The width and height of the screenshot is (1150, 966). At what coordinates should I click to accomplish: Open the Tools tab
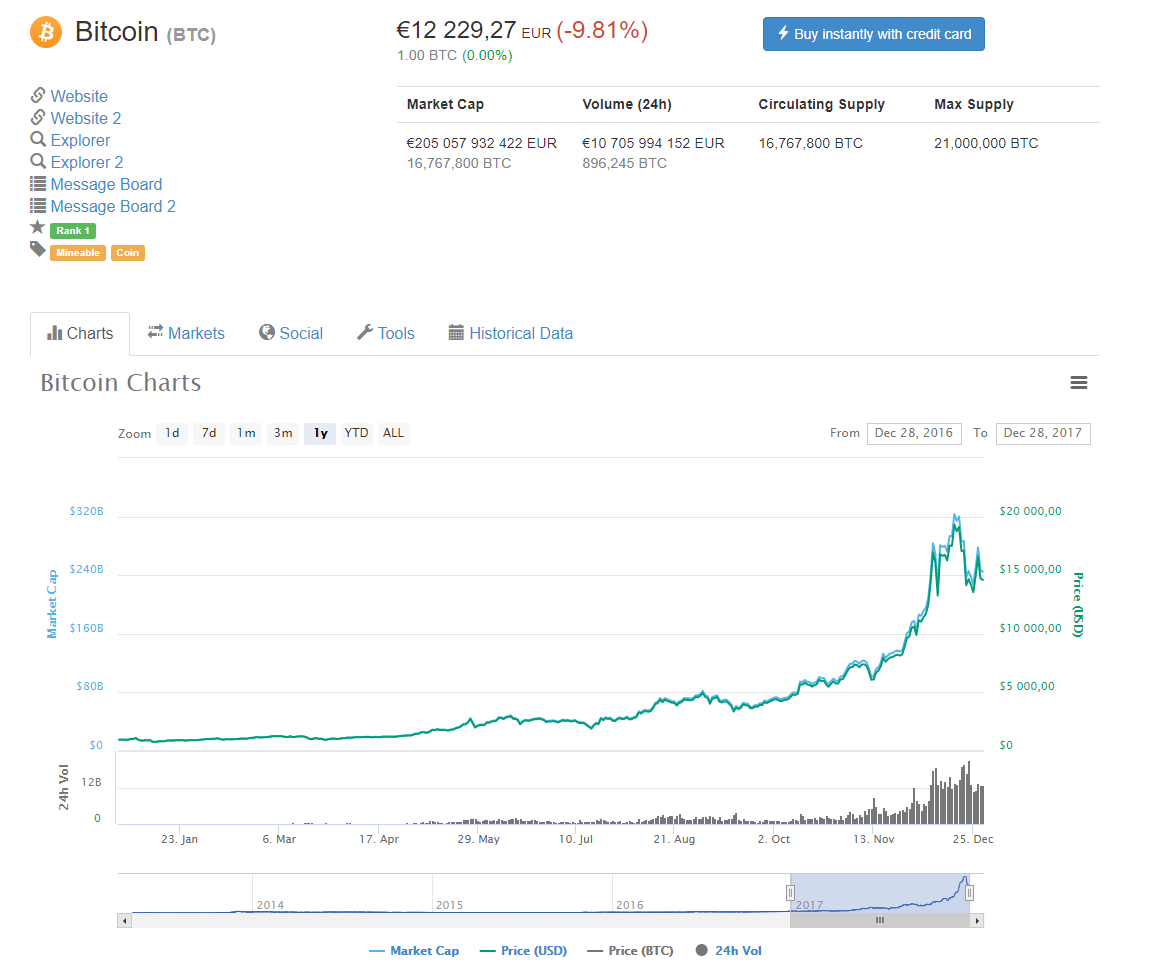coord(386,333)
